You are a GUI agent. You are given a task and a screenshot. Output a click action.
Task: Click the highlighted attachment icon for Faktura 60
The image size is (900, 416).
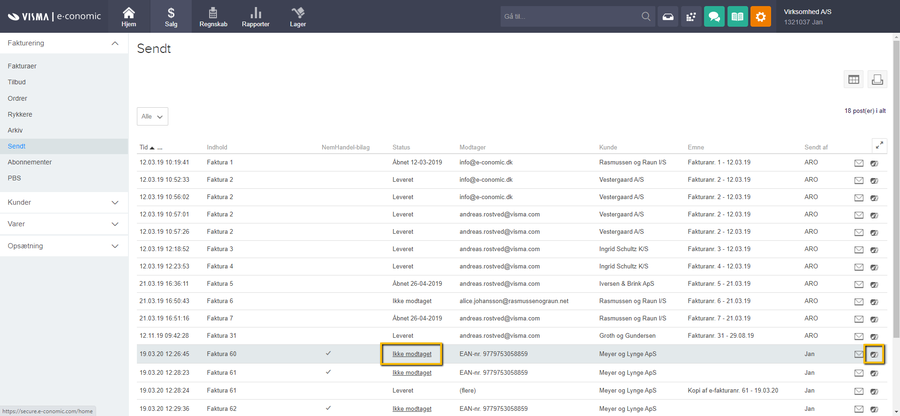[x=875, y=354]
